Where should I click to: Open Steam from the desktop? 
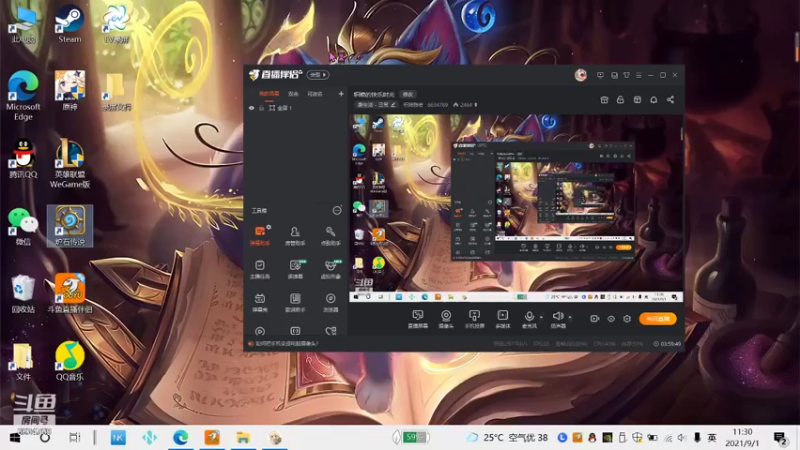click(69, 24)
